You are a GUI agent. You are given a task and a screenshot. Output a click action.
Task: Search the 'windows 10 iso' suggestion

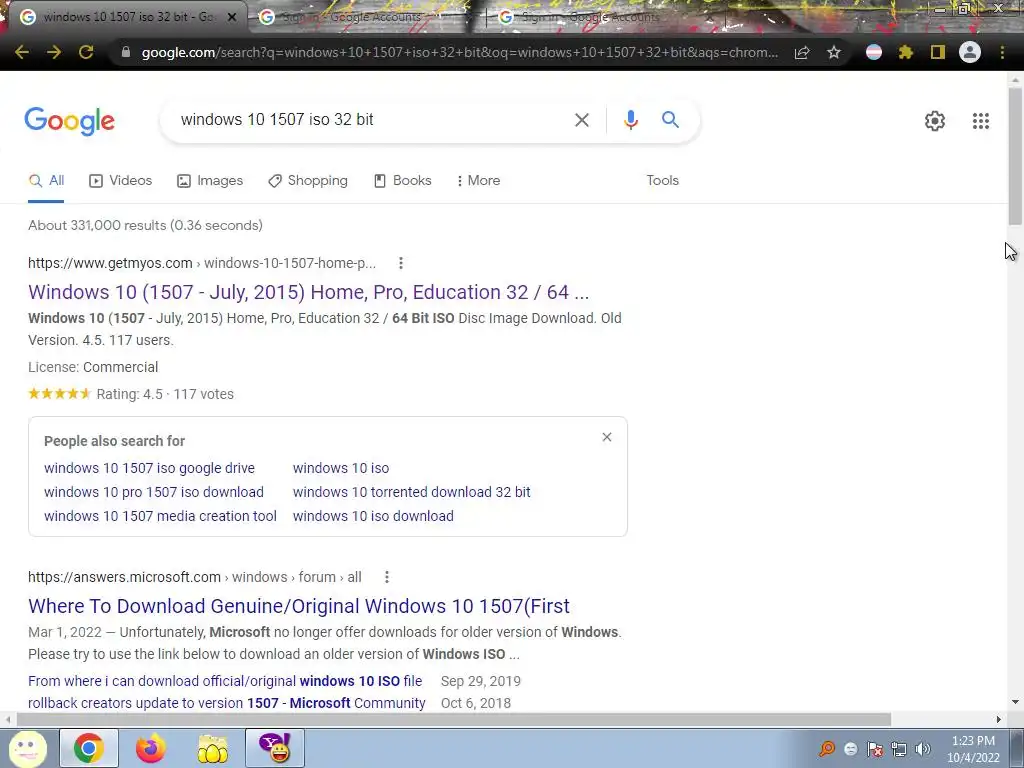coord(340,468)
